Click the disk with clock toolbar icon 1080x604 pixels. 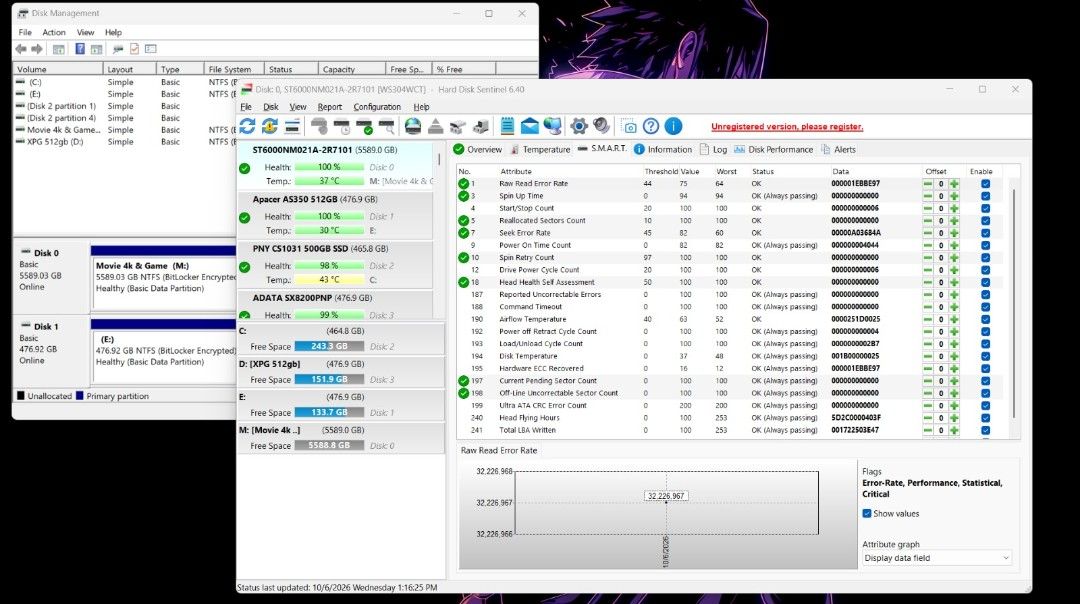tap(342, 126)
